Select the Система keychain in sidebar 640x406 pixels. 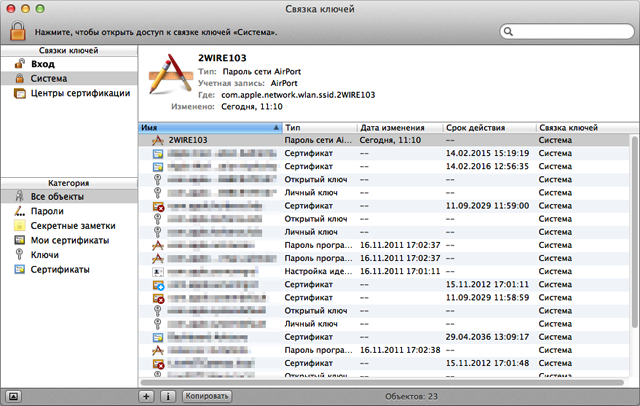coord(50,78)
